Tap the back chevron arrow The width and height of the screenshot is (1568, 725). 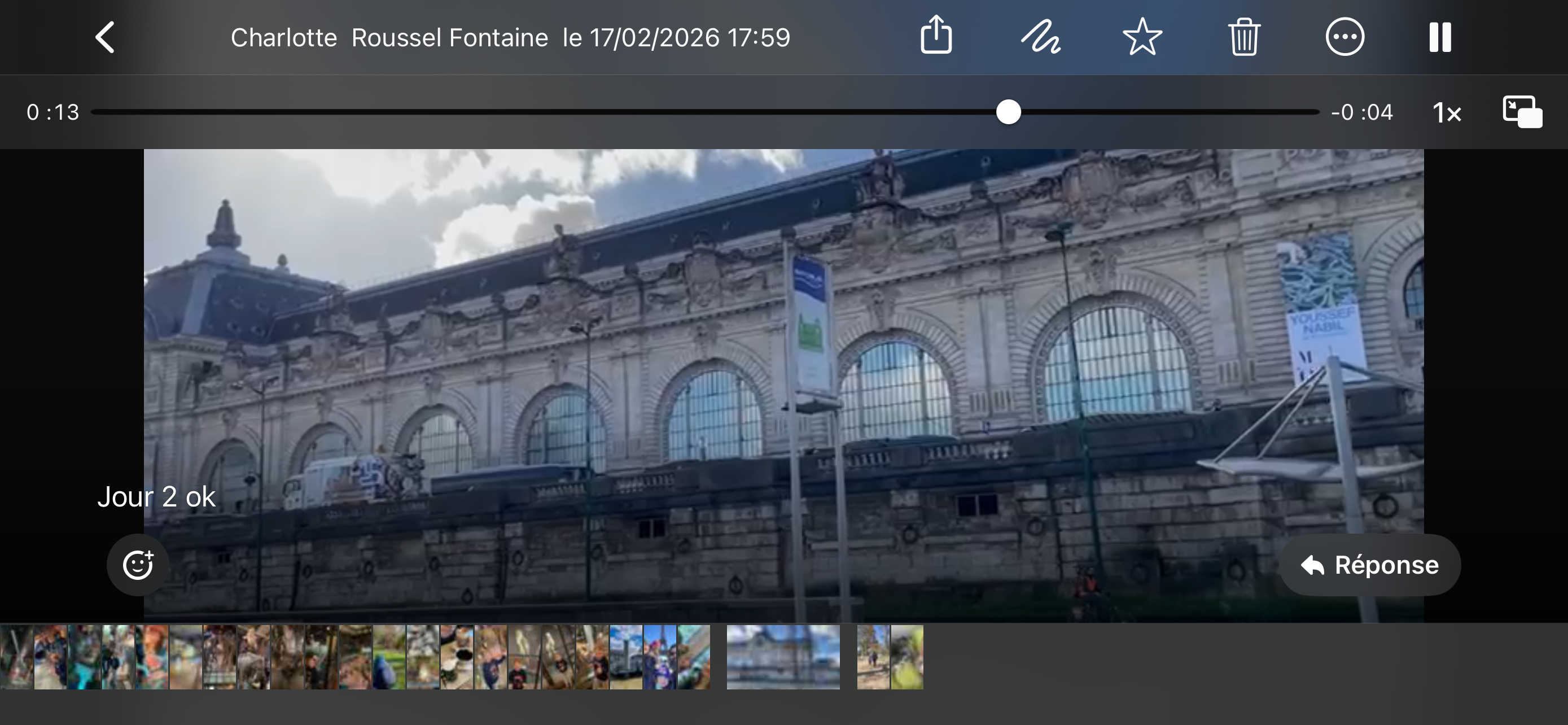point(106,38)
